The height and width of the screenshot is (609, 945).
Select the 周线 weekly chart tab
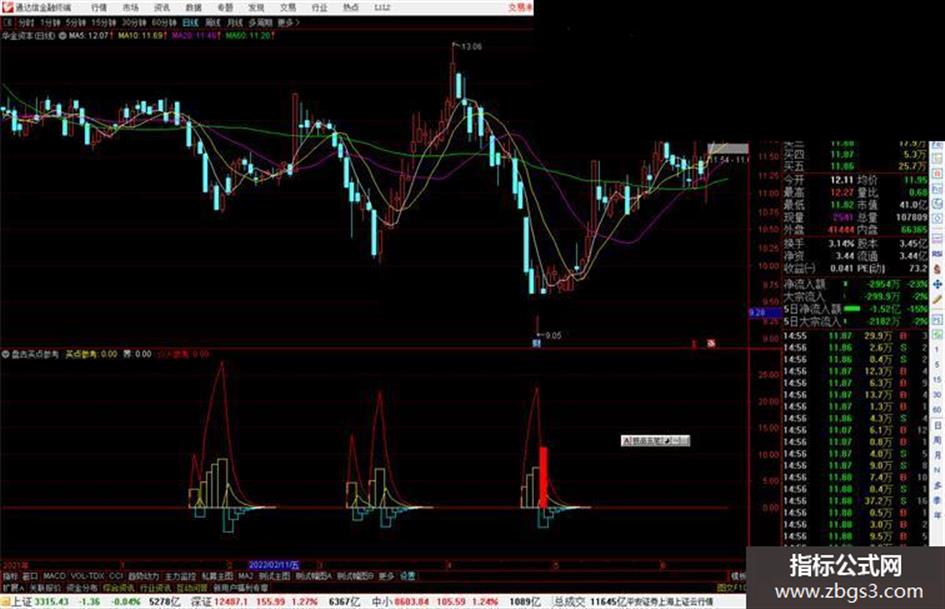tap(213, 22)
